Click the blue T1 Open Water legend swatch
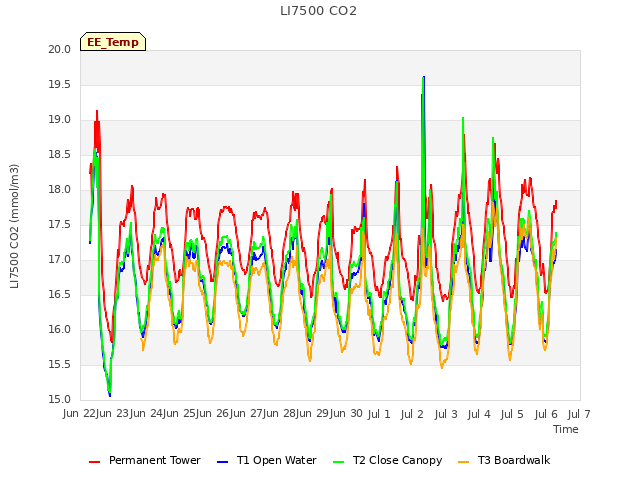The image size is (640, 480). pyautogui.click(x=222, y=462)
